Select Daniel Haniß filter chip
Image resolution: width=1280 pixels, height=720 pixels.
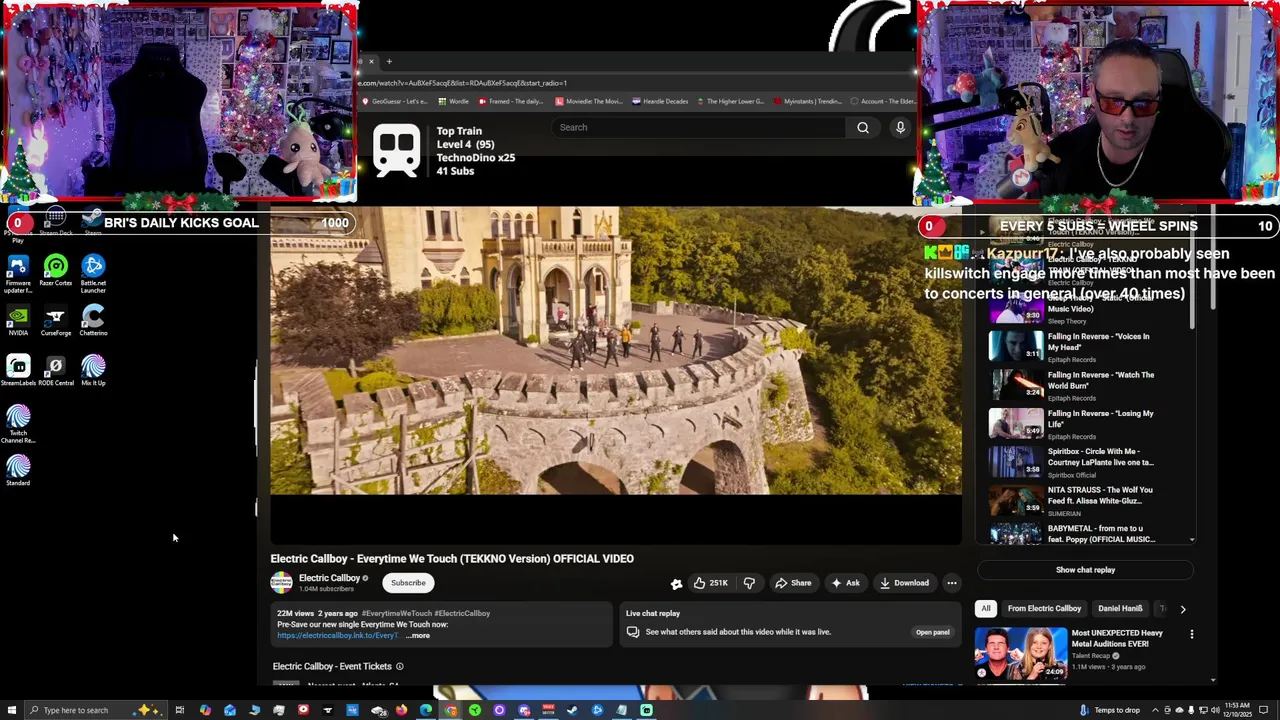(x=1120, y=608)
